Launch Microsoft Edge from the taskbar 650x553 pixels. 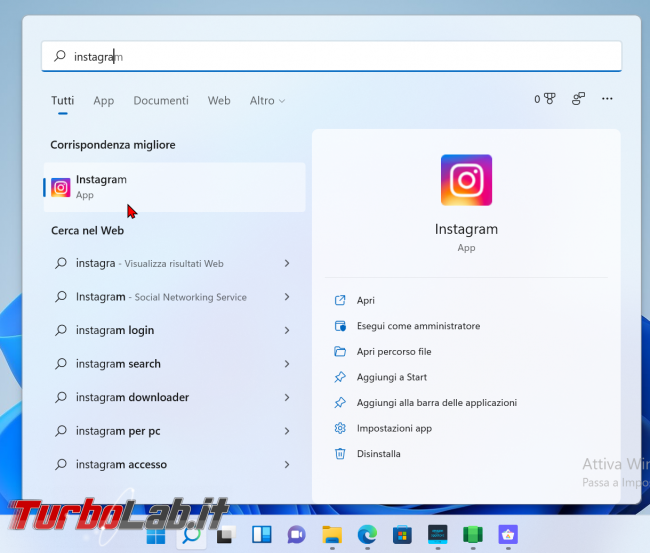(367, 534)
